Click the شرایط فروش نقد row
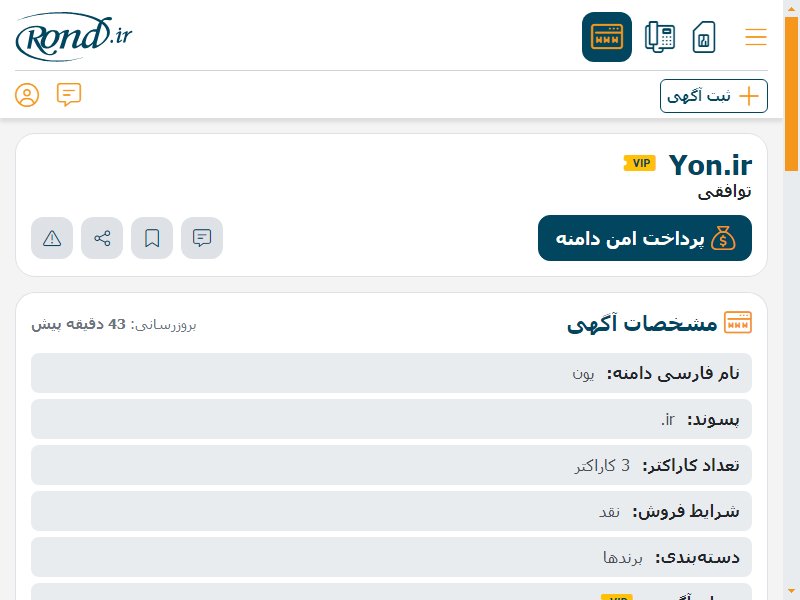The width and height of the screenshot is (800, 600). point(391,511)
